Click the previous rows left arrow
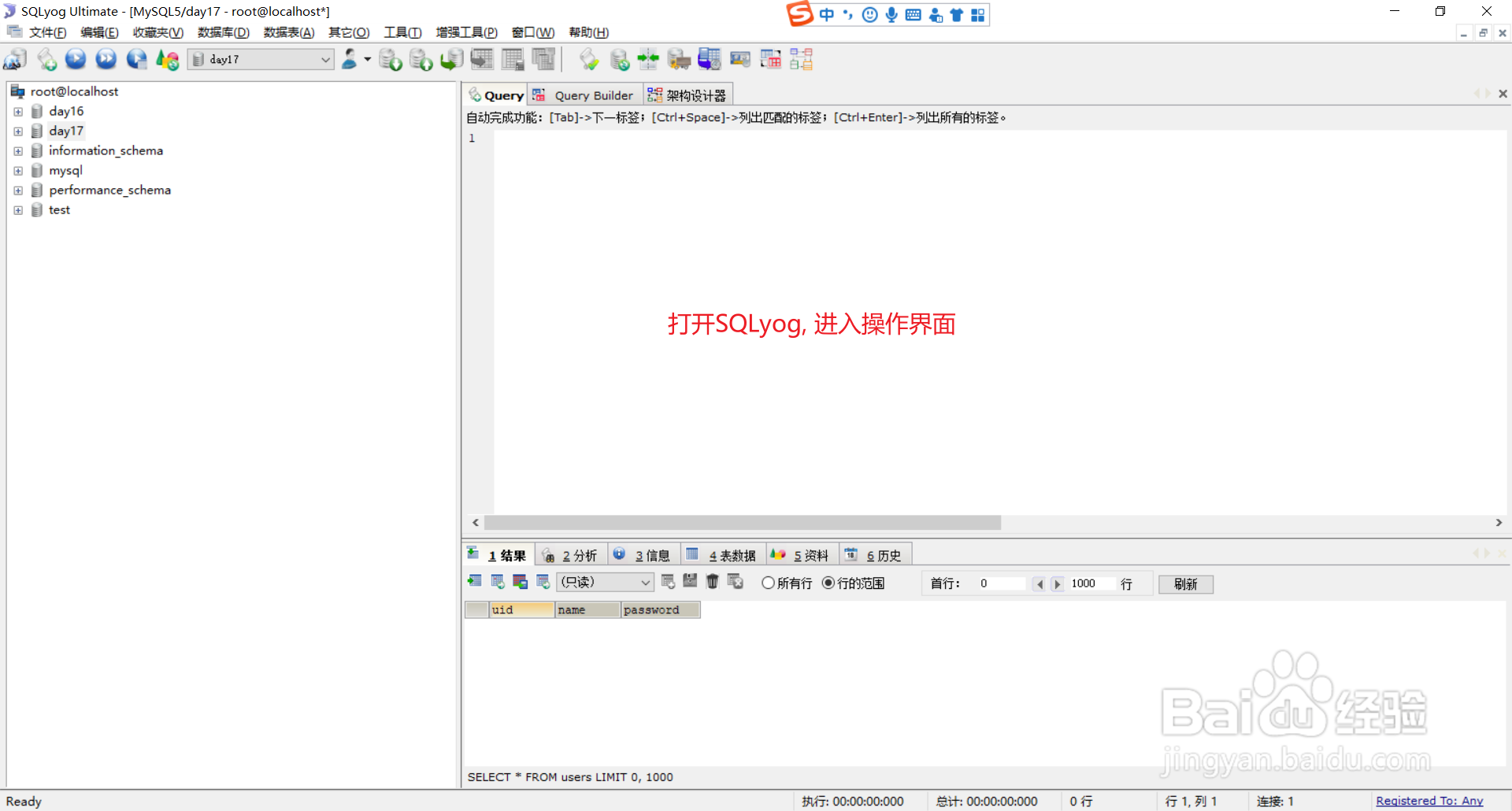This screenshot has width=1512, height=811. click(1039, 583)
